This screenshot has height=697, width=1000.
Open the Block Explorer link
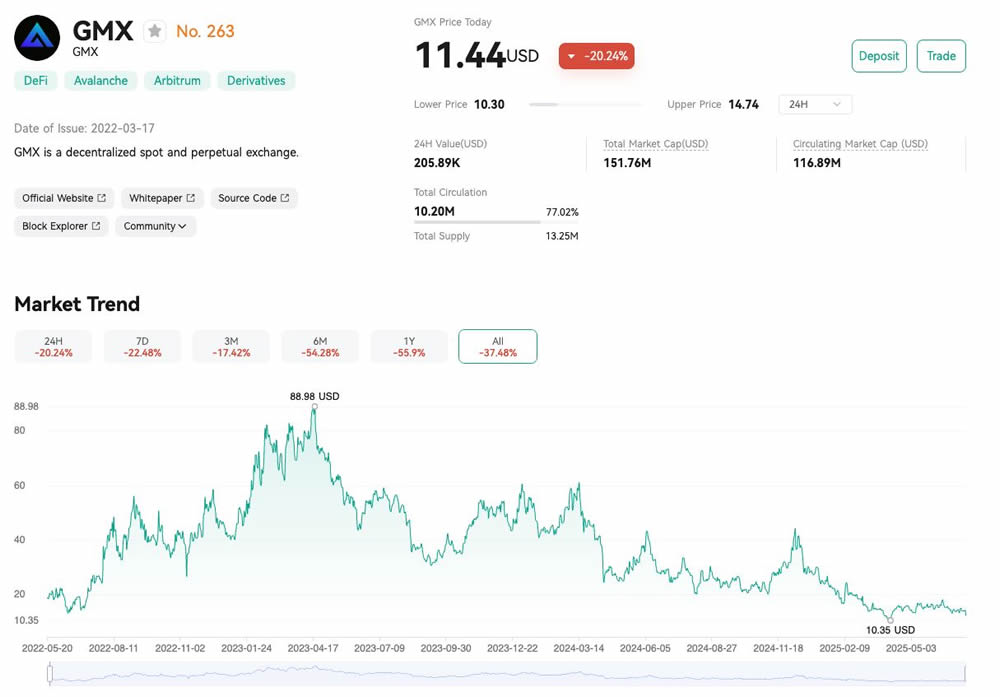pos(61,226)
